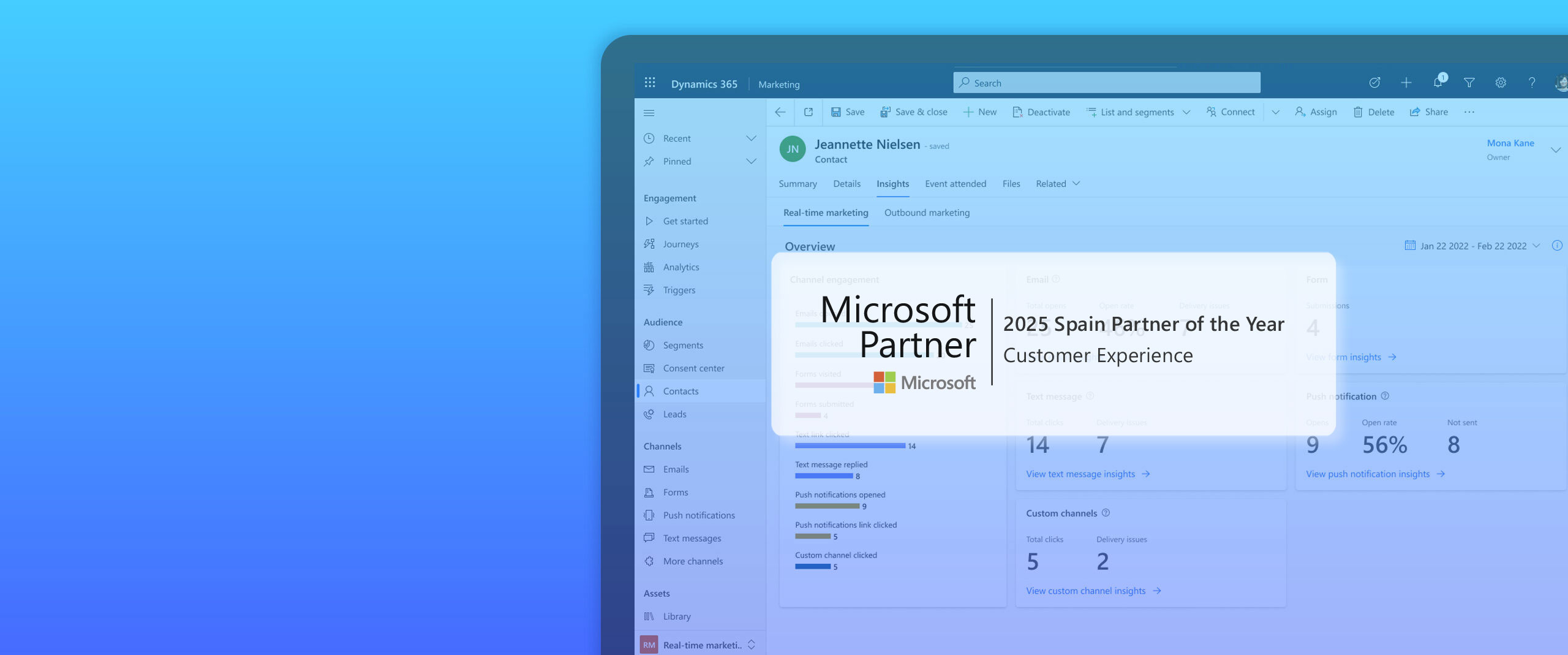Click the notifications bell icon
Viewport: 1568px width, 655px height.
tap(1438, 83)
